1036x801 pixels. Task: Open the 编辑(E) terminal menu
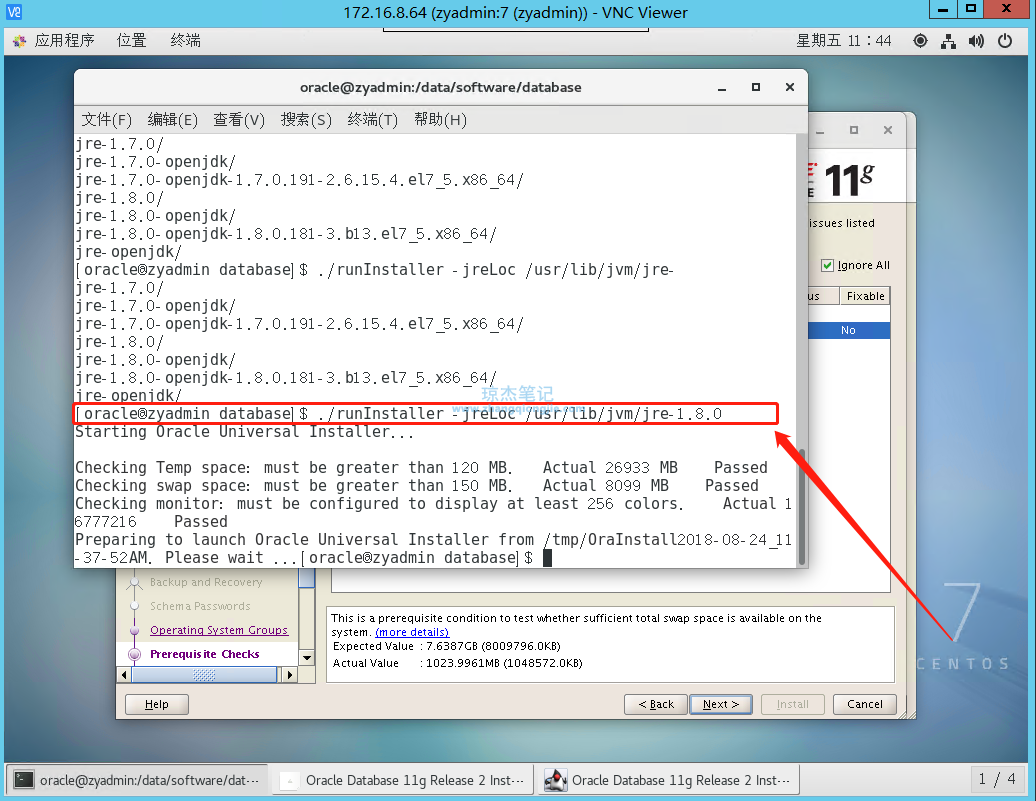click(x=172, y=120)
